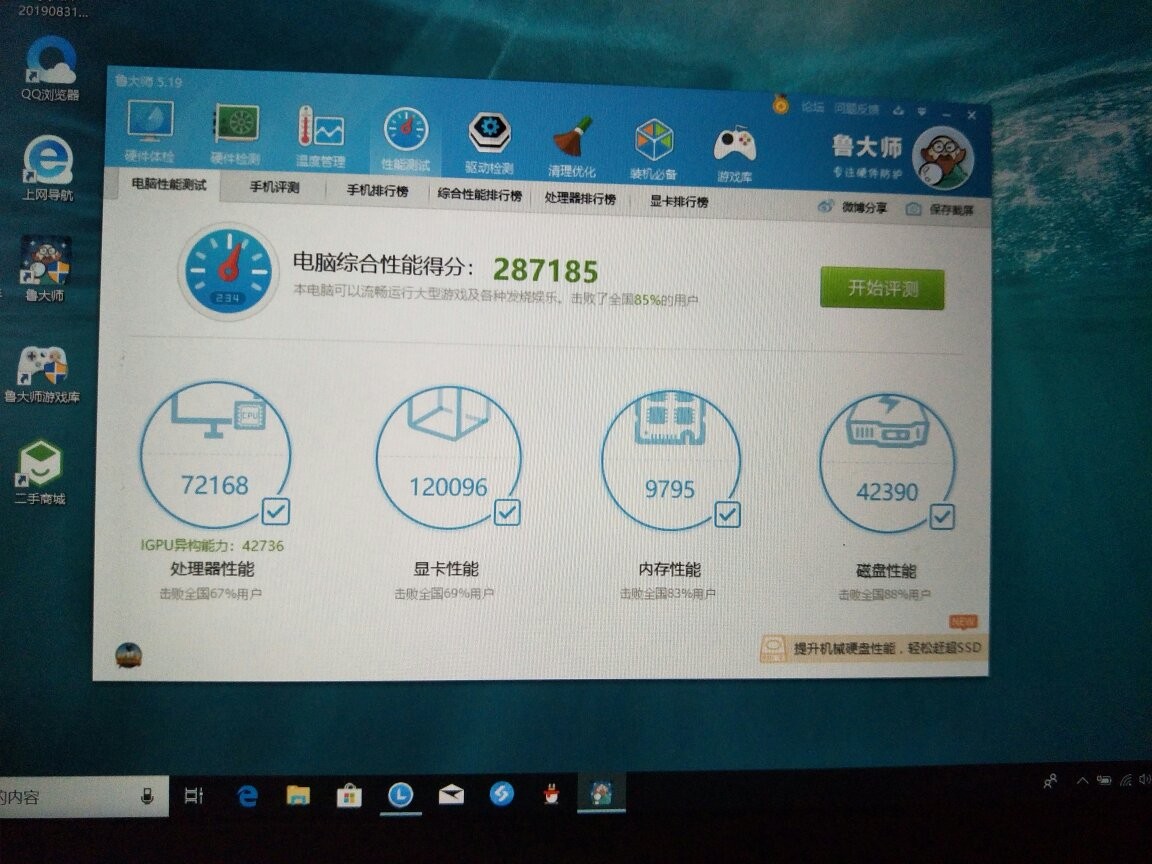
Task: Open title bar dropdown menu arrow
Action: (x=921, y=112)
